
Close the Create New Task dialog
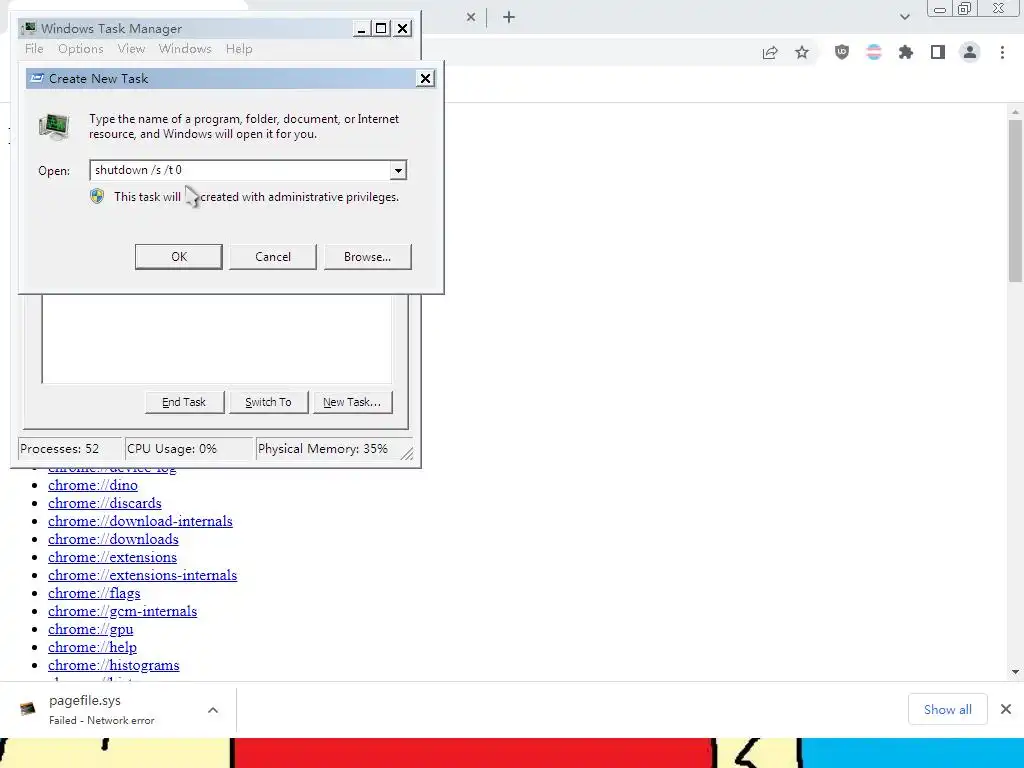(425, 78)
